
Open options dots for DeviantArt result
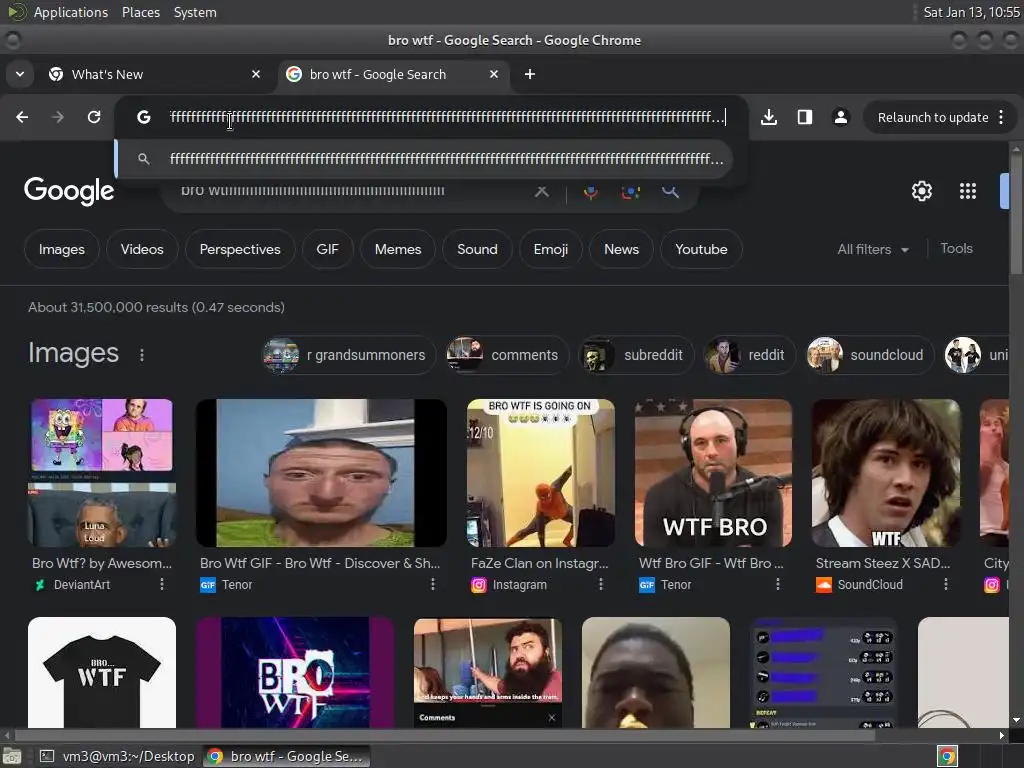point(162,584)
